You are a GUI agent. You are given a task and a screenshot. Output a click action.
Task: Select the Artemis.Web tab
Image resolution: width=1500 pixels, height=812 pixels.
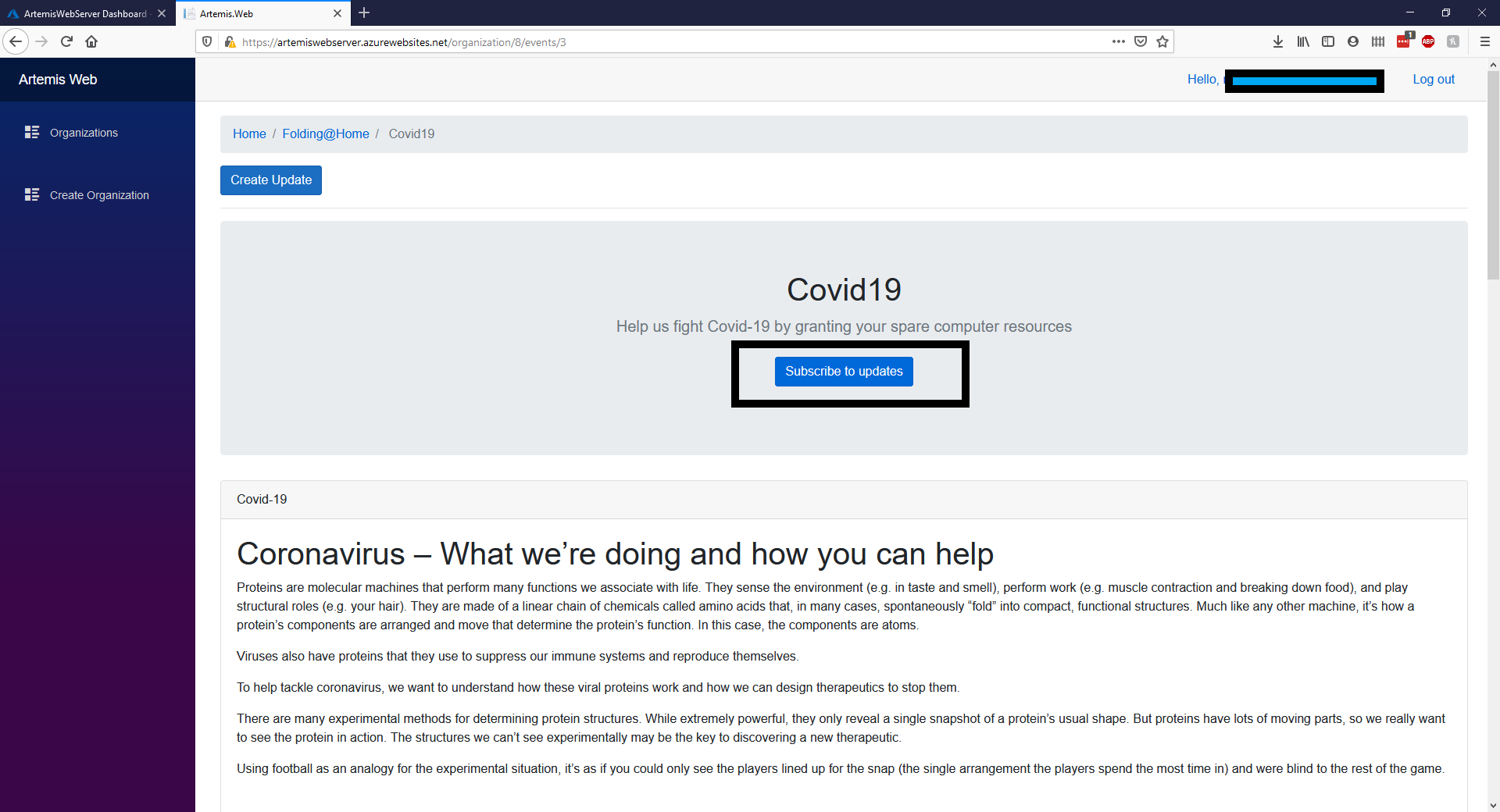click(263, 13)
